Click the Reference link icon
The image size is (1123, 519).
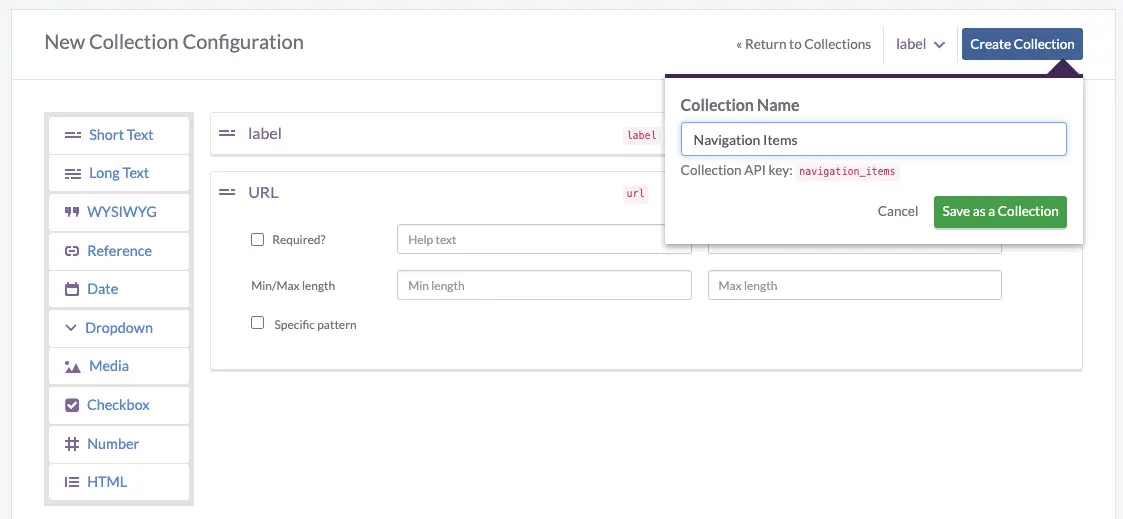72,251
